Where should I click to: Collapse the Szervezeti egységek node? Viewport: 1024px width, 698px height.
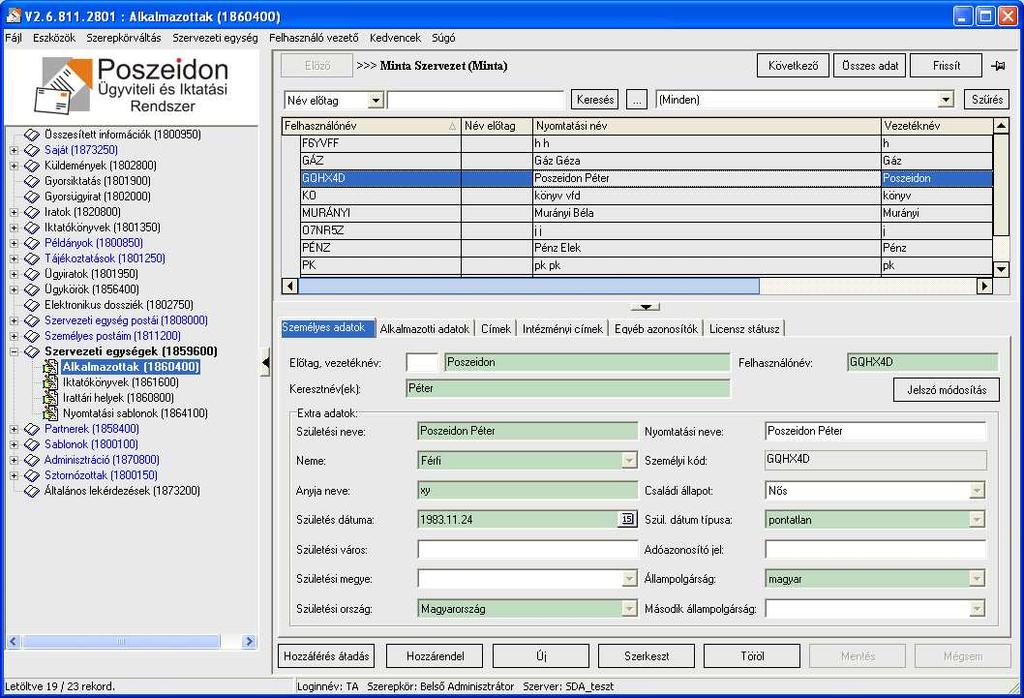click(x=14, y=351)
